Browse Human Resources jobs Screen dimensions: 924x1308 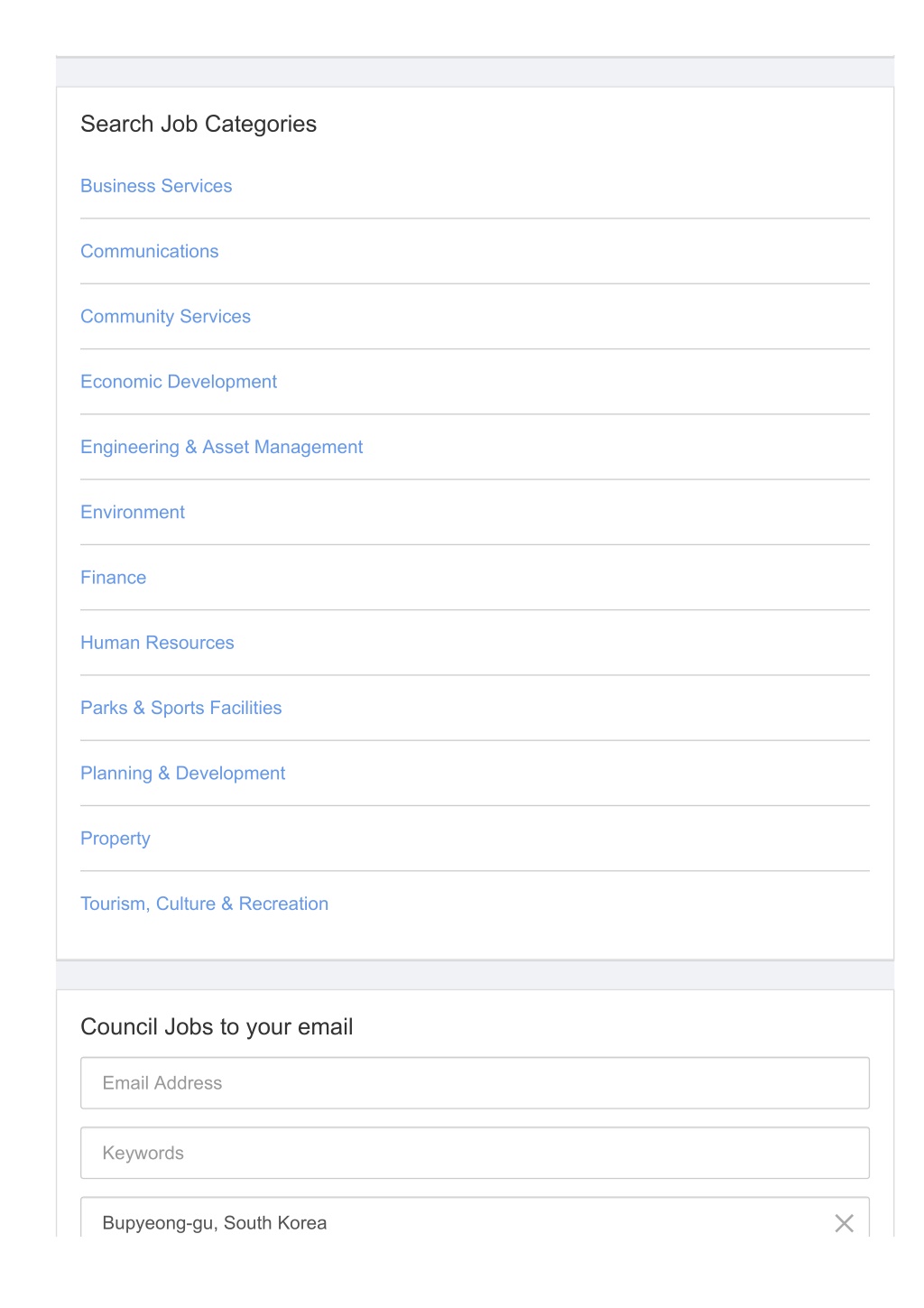pos(157,643)
